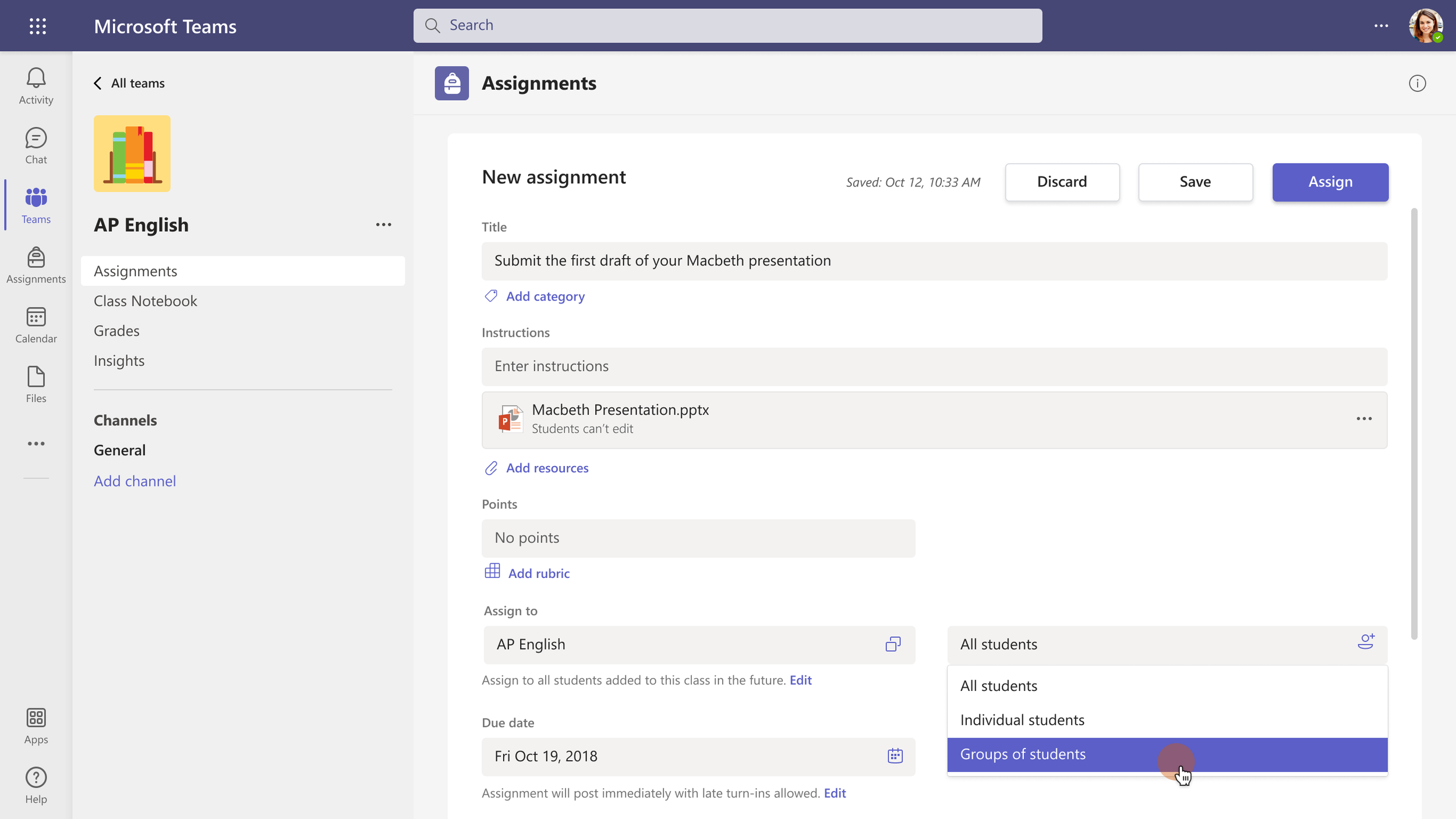Screen dimensions: 1456x819
Task: Open more options for Macbeth Presentation.pptx
Action: [x=1364, y=419]
